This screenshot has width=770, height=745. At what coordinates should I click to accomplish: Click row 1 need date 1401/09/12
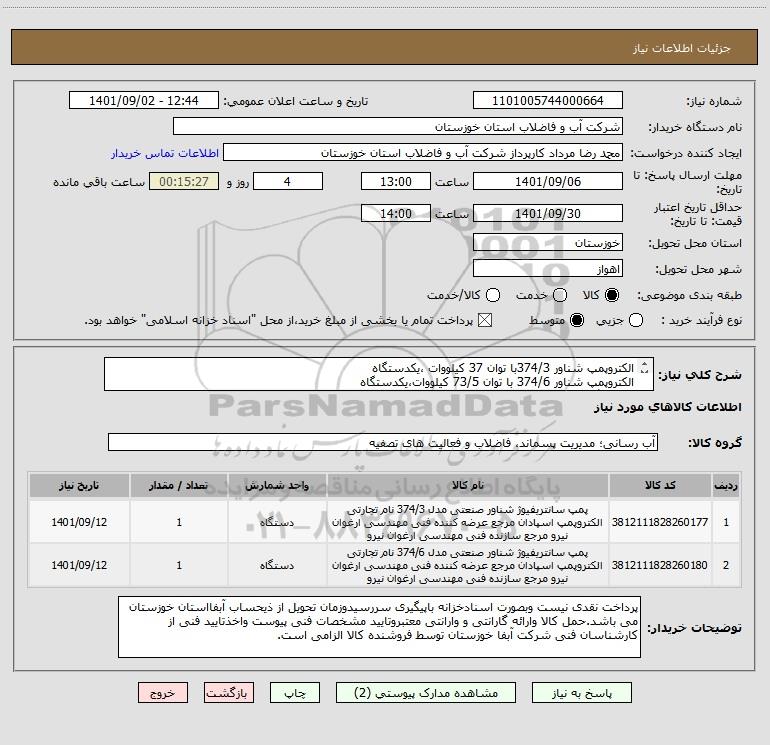tap(79, 522)
